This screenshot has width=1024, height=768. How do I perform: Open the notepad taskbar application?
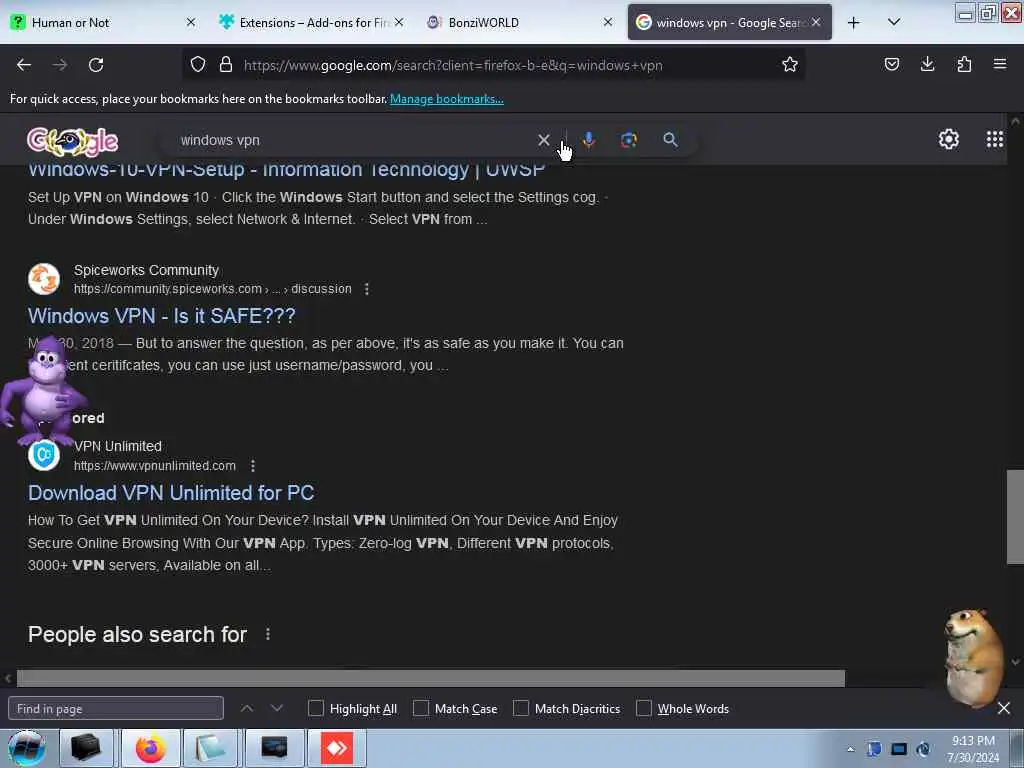pos(210,748)
